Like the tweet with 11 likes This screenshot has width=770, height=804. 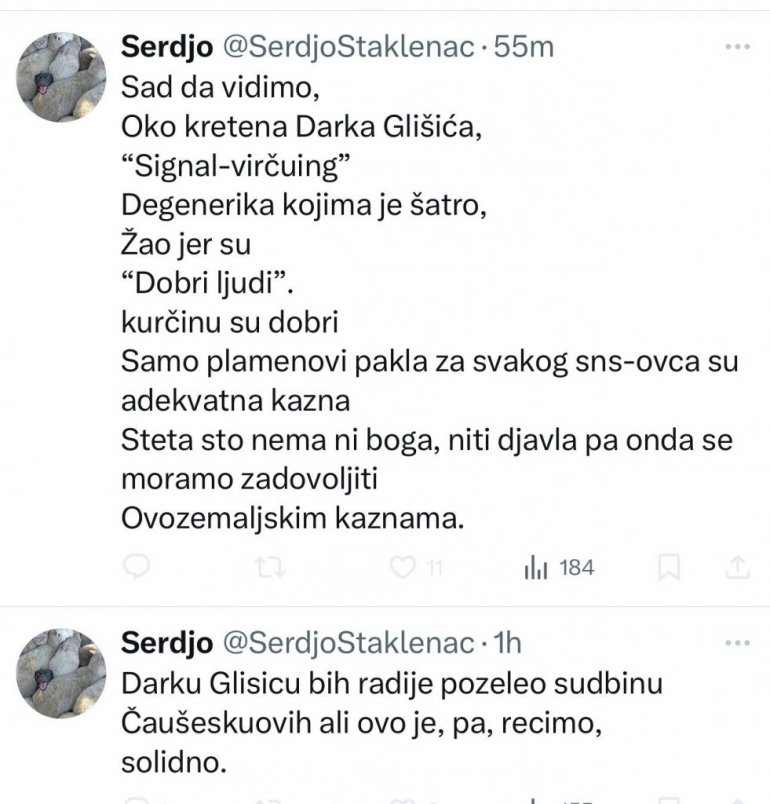point(402,568)
